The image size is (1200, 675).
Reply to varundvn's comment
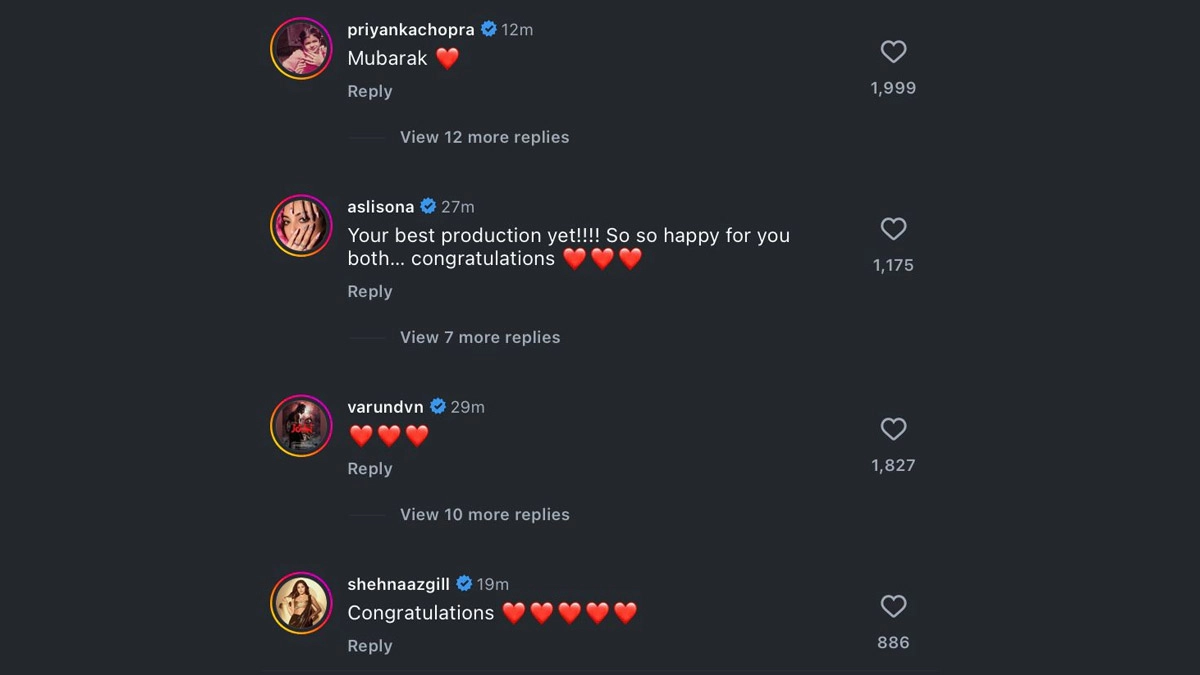click(x=369, y=468)
